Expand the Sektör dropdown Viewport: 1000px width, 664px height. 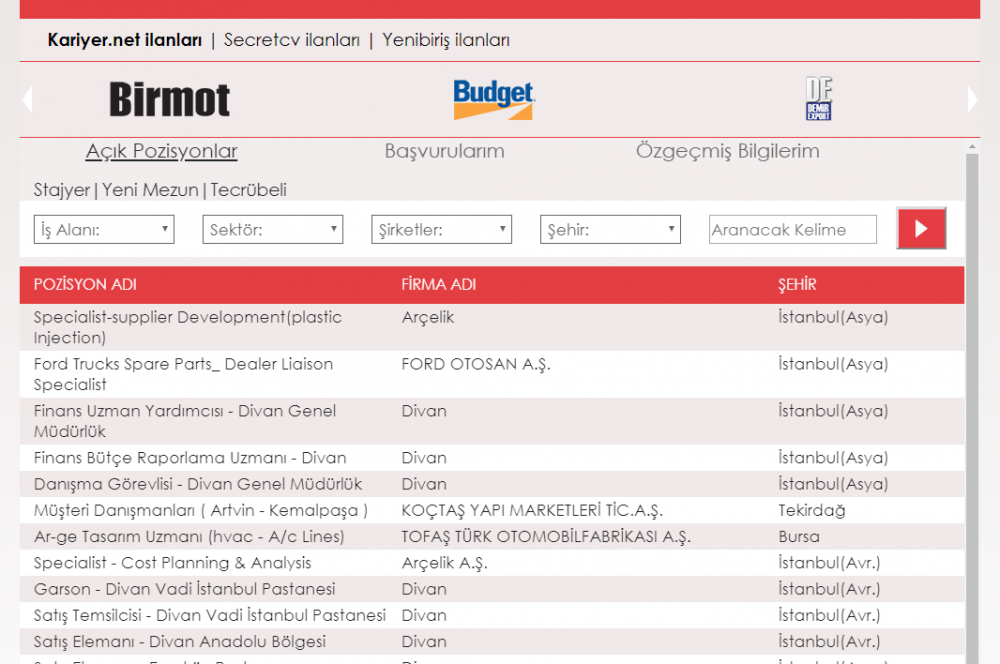(x=272, y=228)
